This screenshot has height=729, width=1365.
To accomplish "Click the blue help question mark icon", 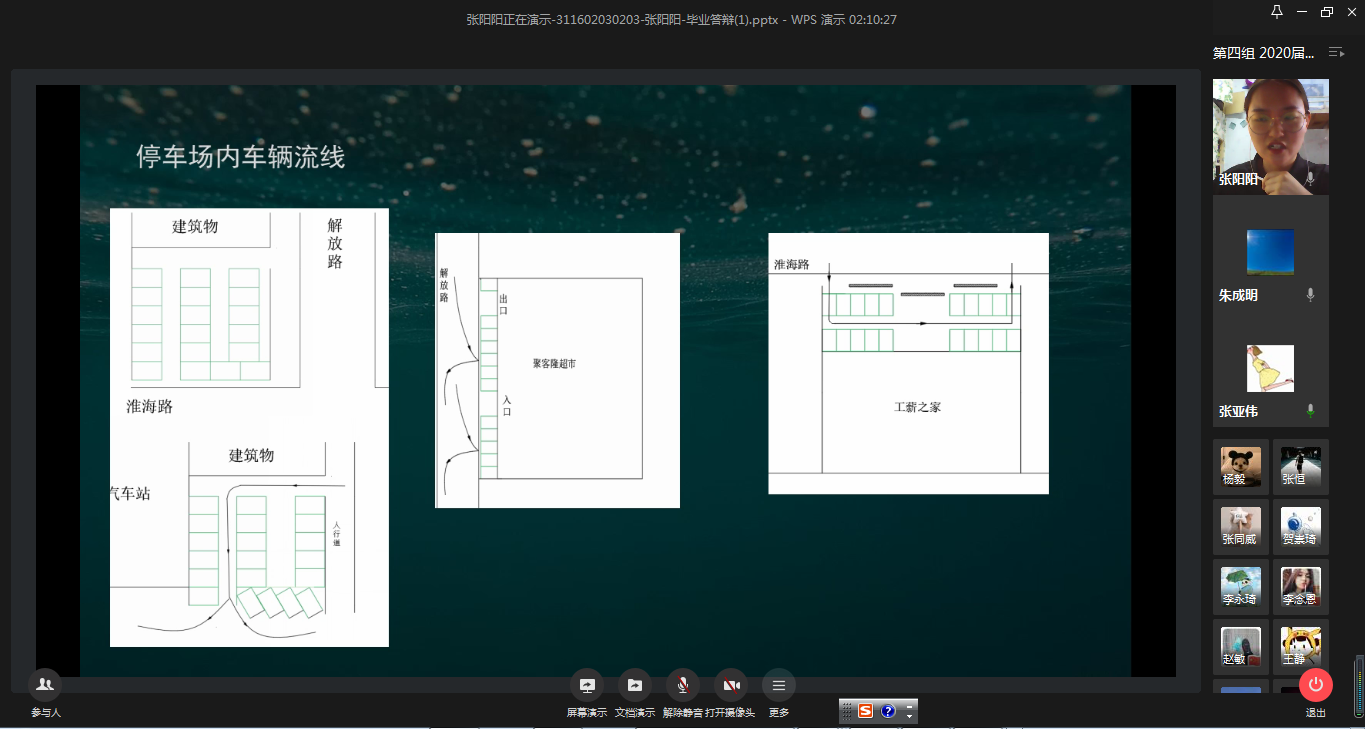I will (x=887, y=711).
